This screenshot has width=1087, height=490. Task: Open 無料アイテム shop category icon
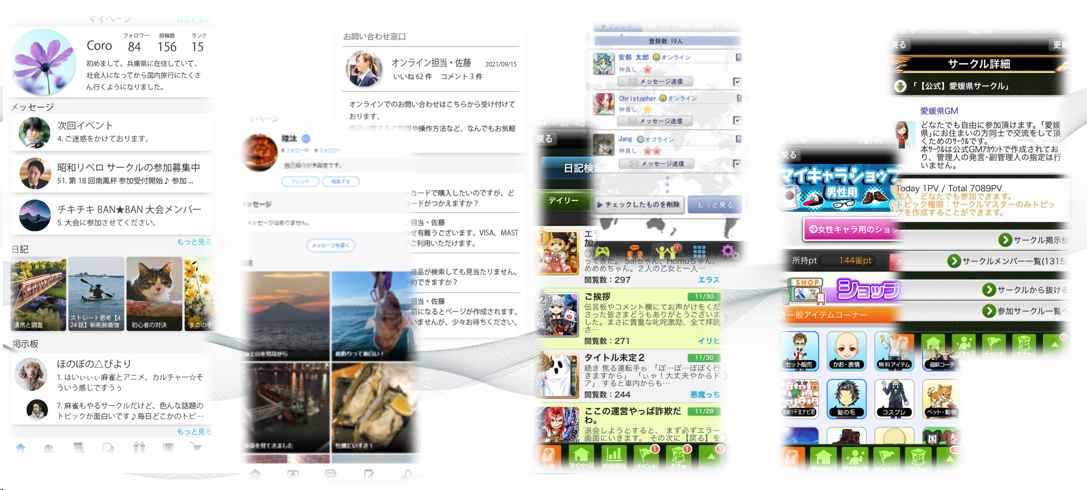pos(894,352)
